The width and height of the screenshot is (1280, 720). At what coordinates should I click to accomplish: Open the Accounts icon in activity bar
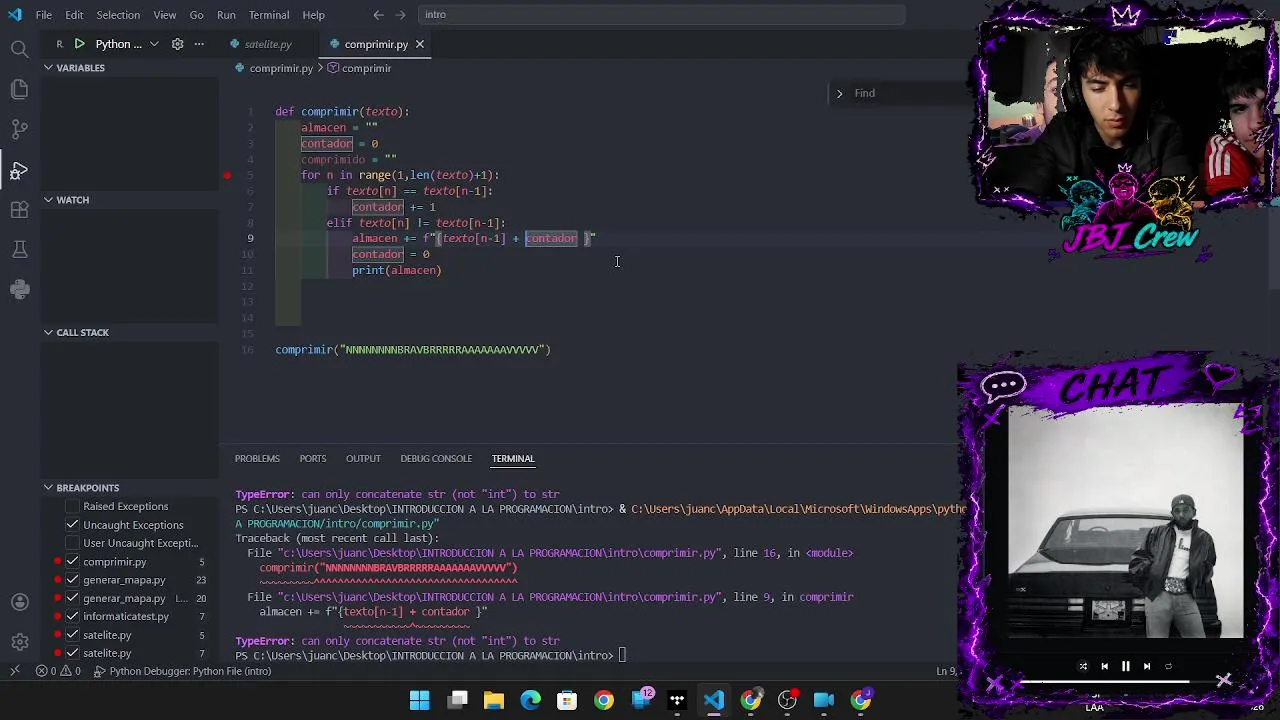pos(19,602)
